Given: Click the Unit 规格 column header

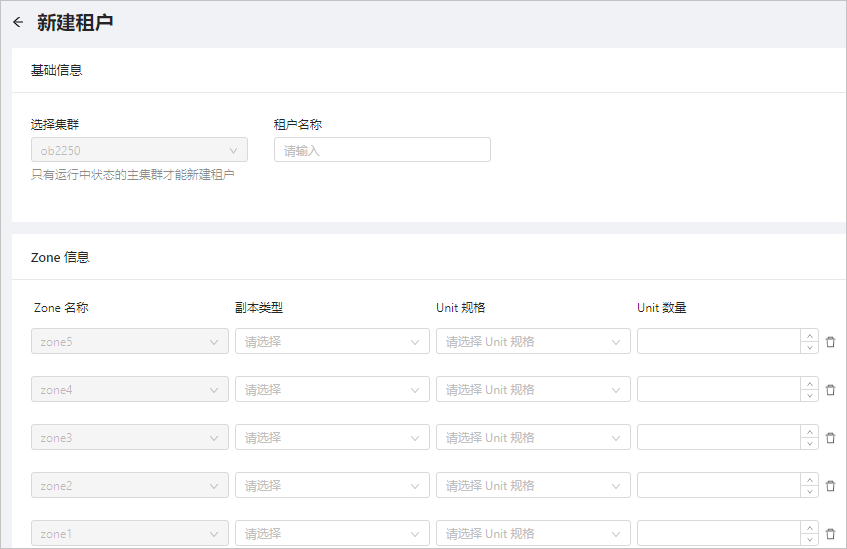Looking at the screenshot, I should click(x=461, y=307).
